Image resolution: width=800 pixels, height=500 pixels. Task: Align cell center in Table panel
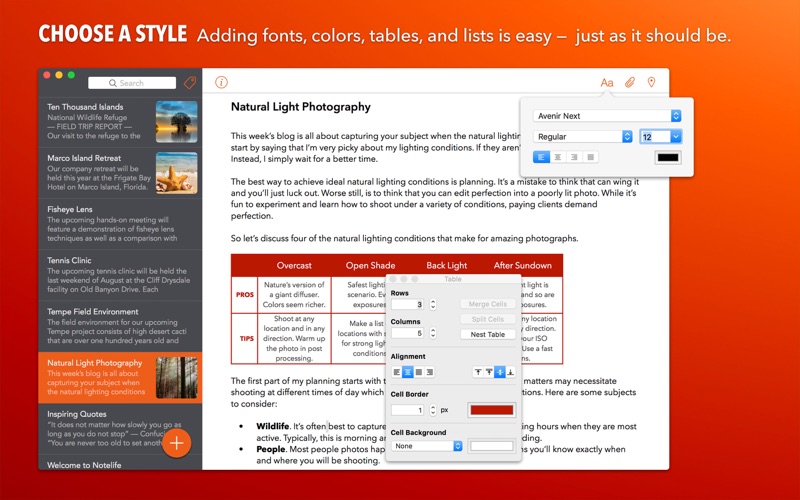(408, 372)
